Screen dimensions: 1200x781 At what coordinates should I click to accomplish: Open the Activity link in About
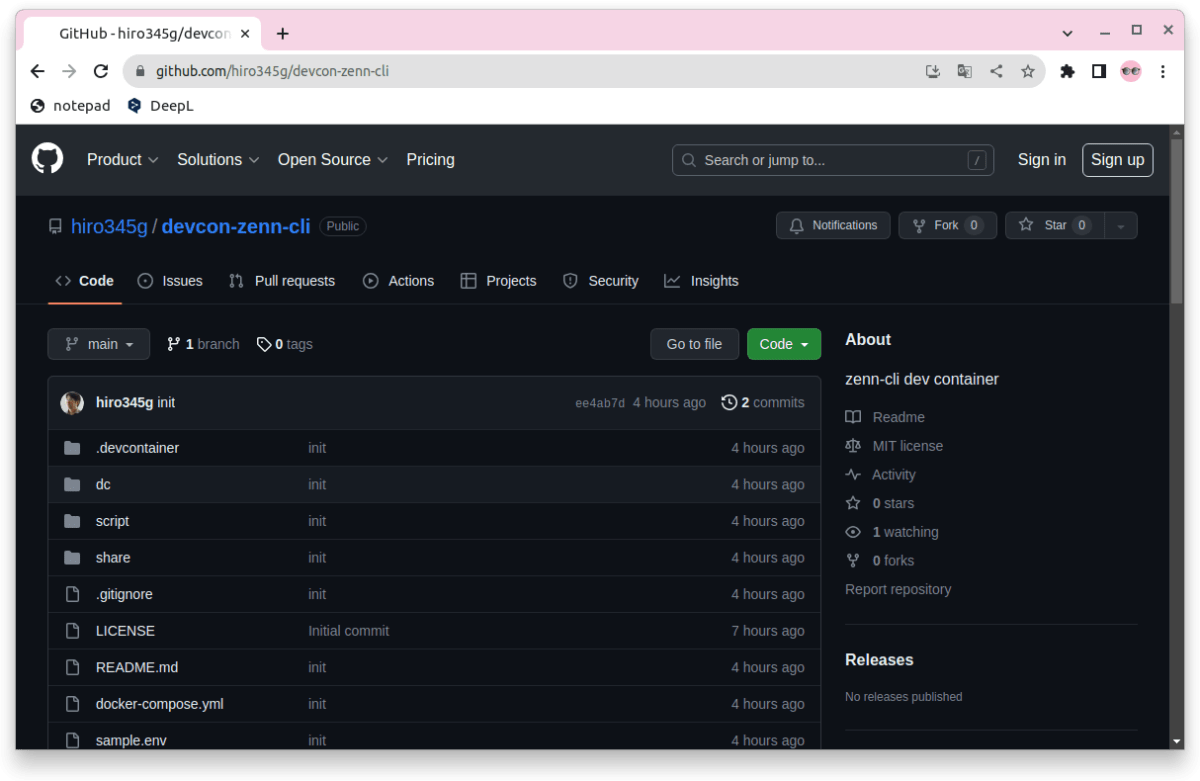(880, 475)
